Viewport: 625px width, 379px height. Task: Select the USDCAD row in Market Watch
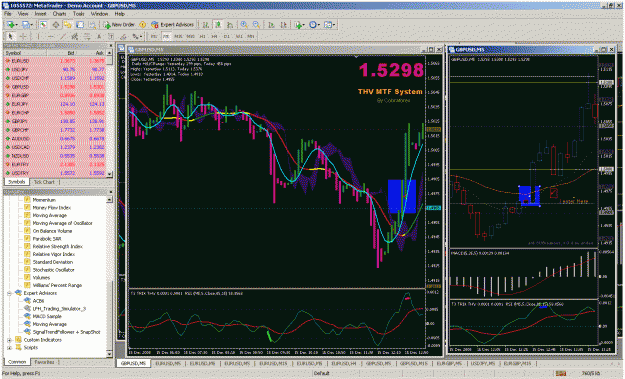(x=55, y=147)
